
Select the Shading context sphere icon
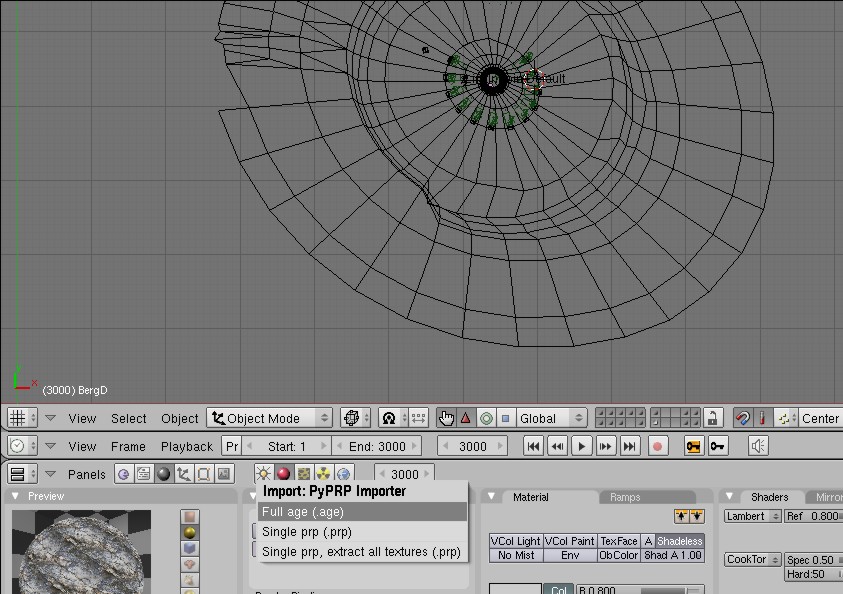(x=163, y=474)
